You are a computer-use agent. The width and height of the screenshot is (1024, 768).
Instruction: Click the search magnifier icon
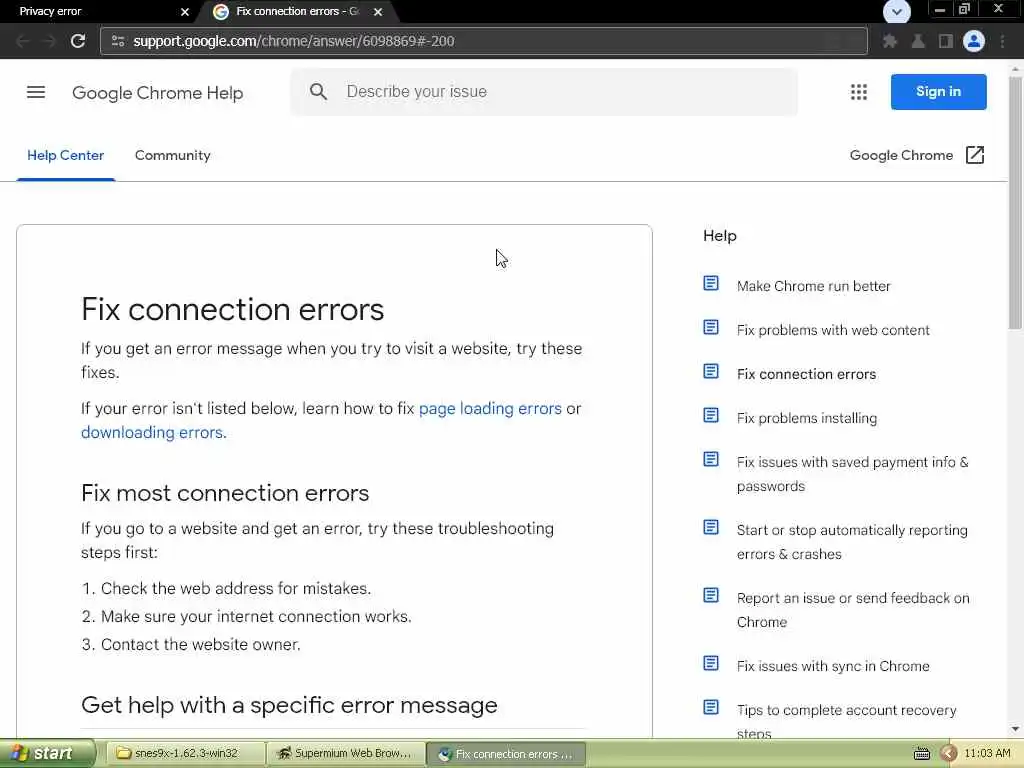(318, 91)
